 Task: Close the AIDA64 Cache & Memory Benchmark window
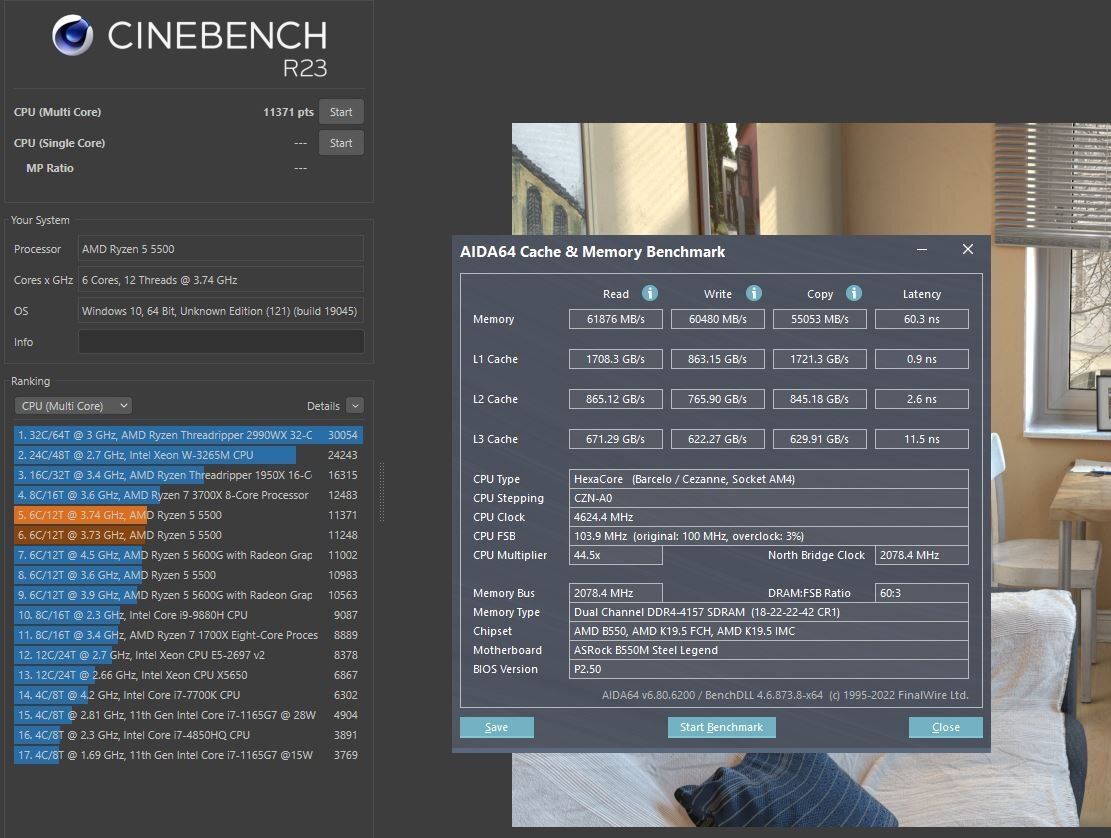[x=968, y=249]
